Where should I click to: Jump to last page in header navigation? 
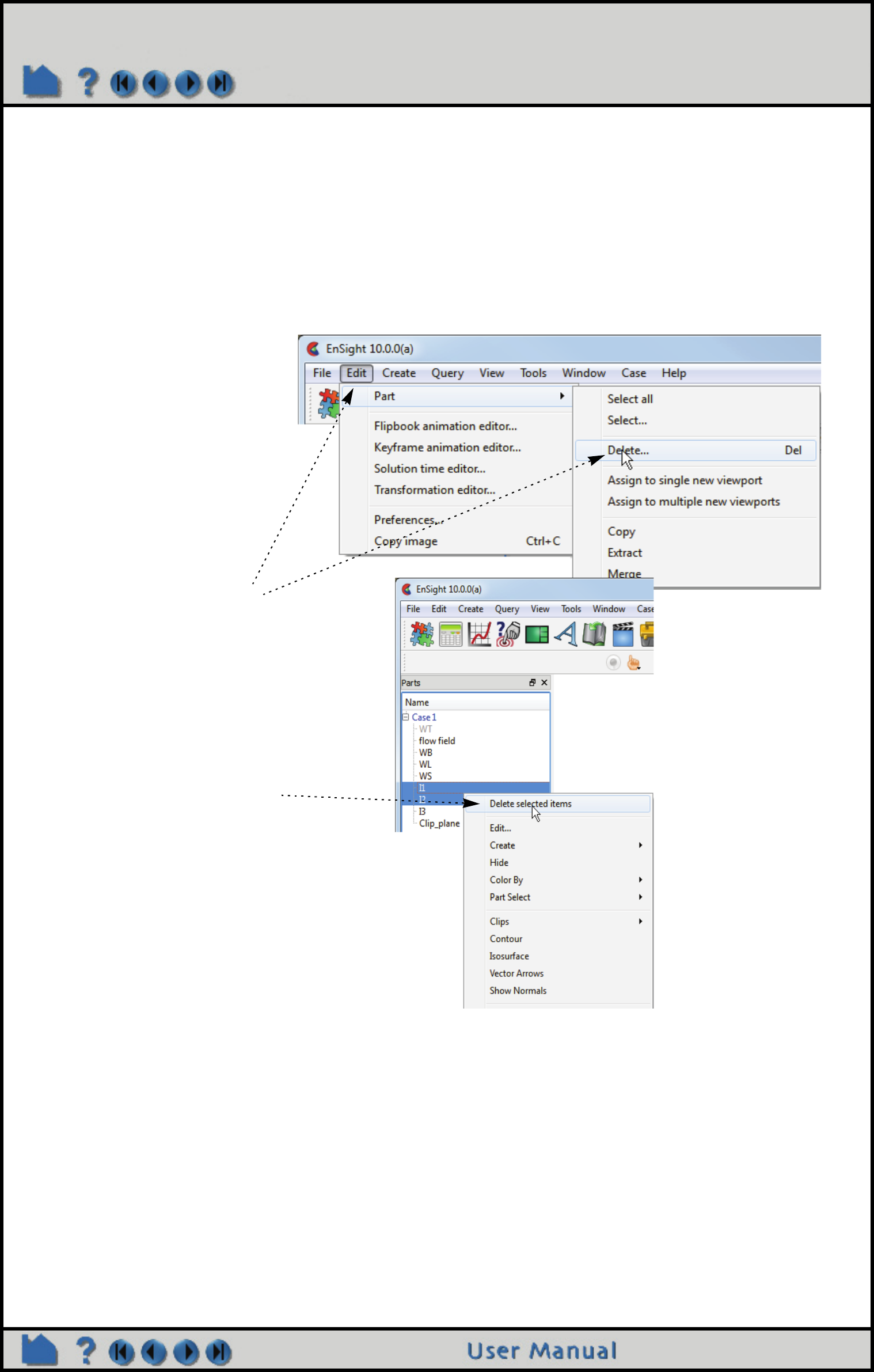coord(221,84)
